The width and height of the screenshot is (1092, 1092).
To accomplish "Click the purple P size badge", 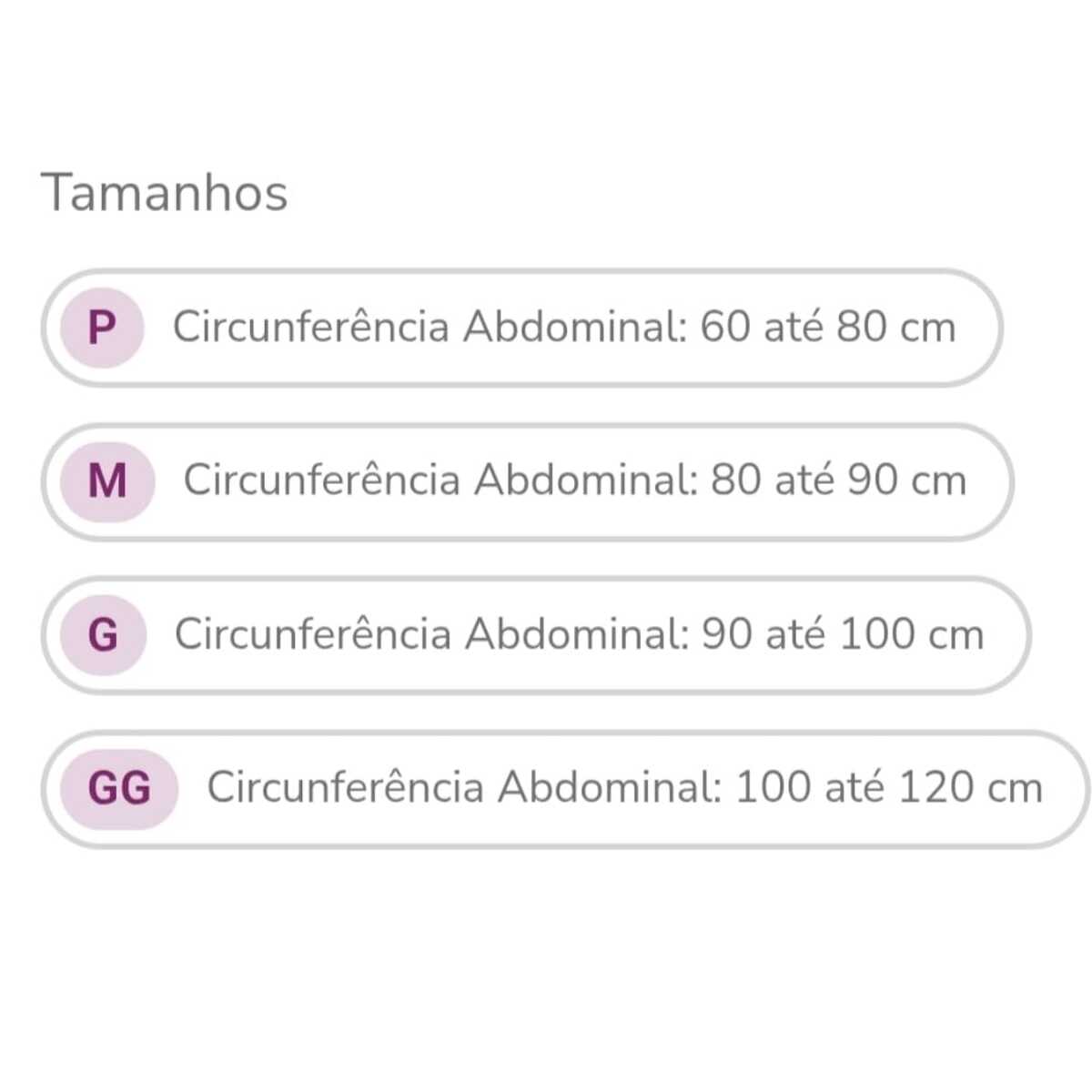I will (102, 328).
